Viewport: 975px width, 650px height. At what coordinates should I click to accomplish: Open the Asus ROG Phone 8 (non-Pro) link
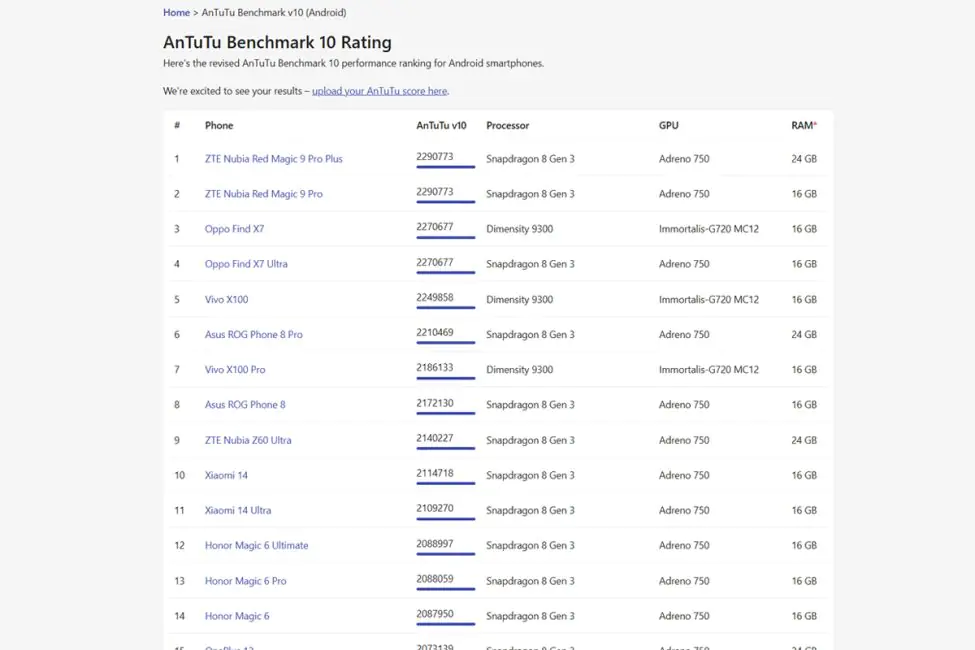[245, 405]
